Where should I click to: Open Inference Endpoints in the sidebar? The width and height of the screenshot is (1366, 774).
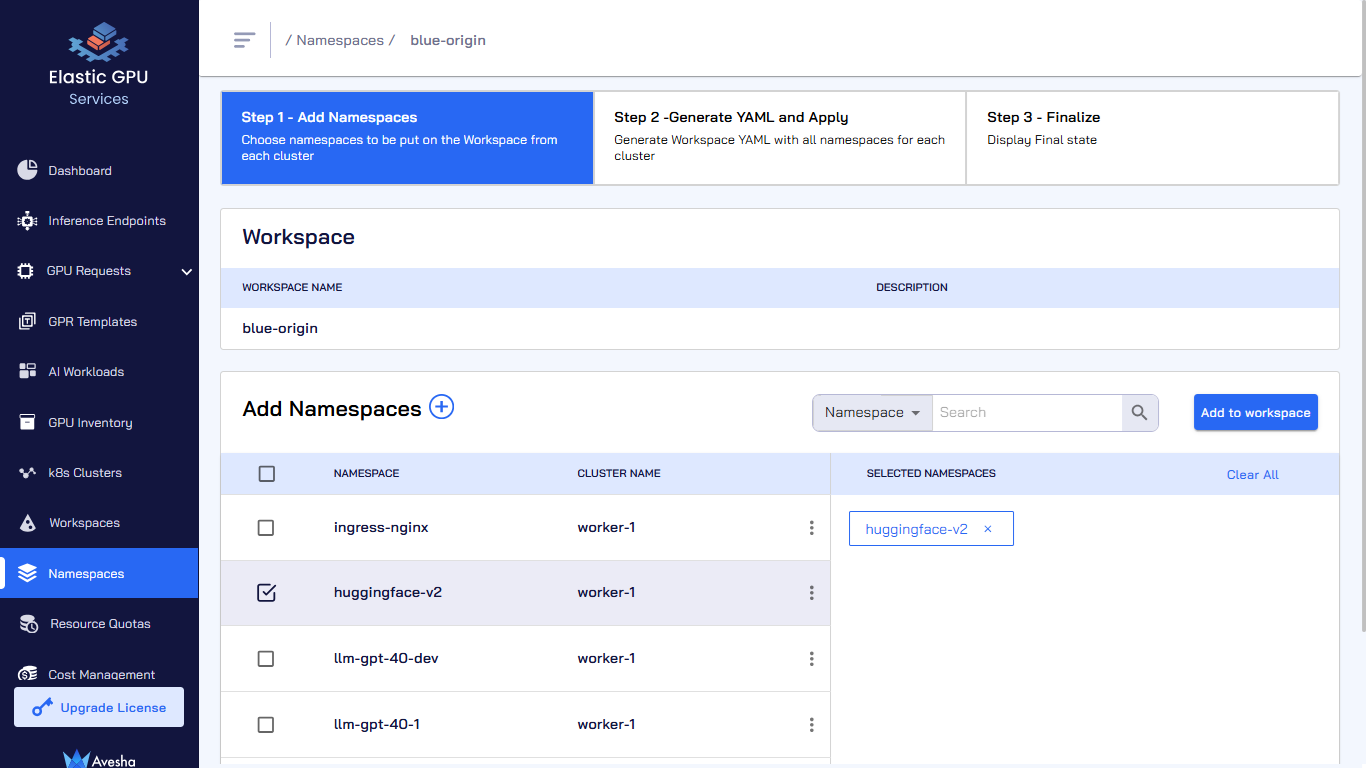pos(99,221)
